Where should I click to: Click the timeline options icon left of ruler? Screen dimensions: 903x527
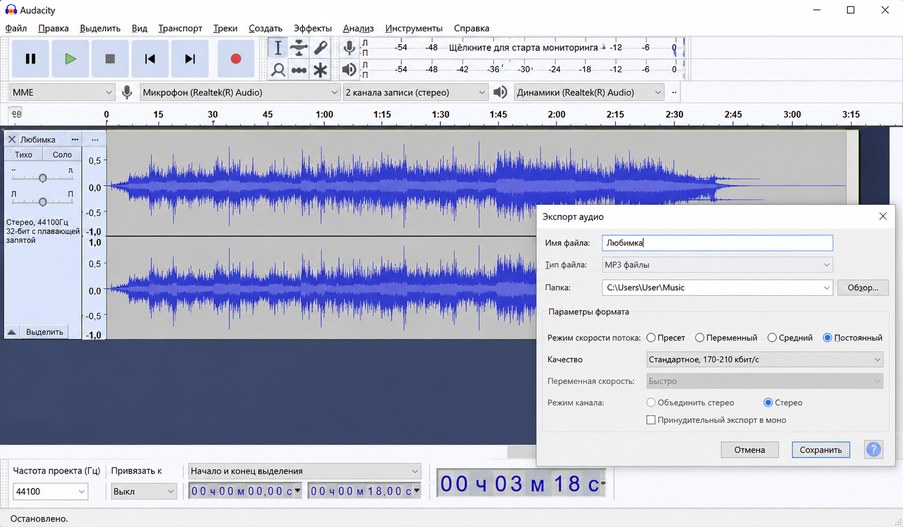click(x=16, y=114)
